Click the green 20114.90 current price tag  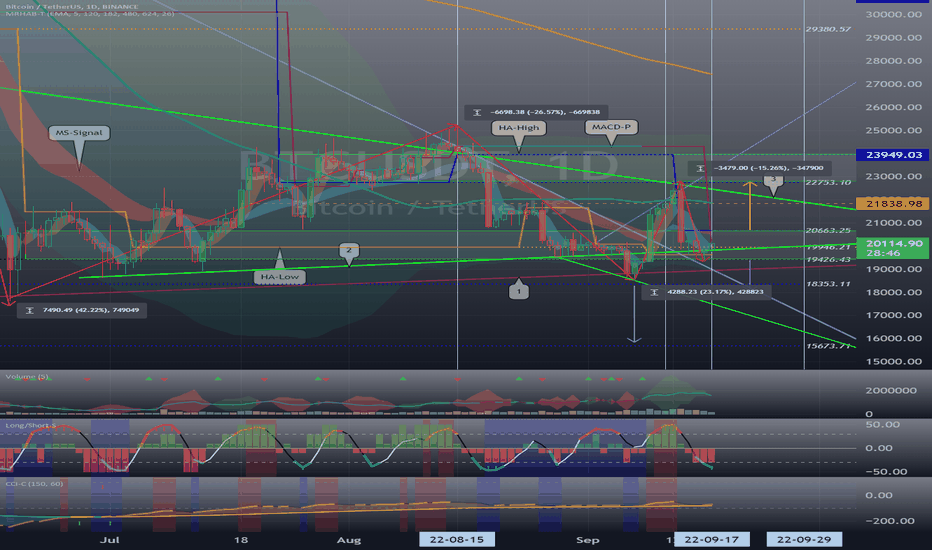pyautogui.click(x=892, y=248)
